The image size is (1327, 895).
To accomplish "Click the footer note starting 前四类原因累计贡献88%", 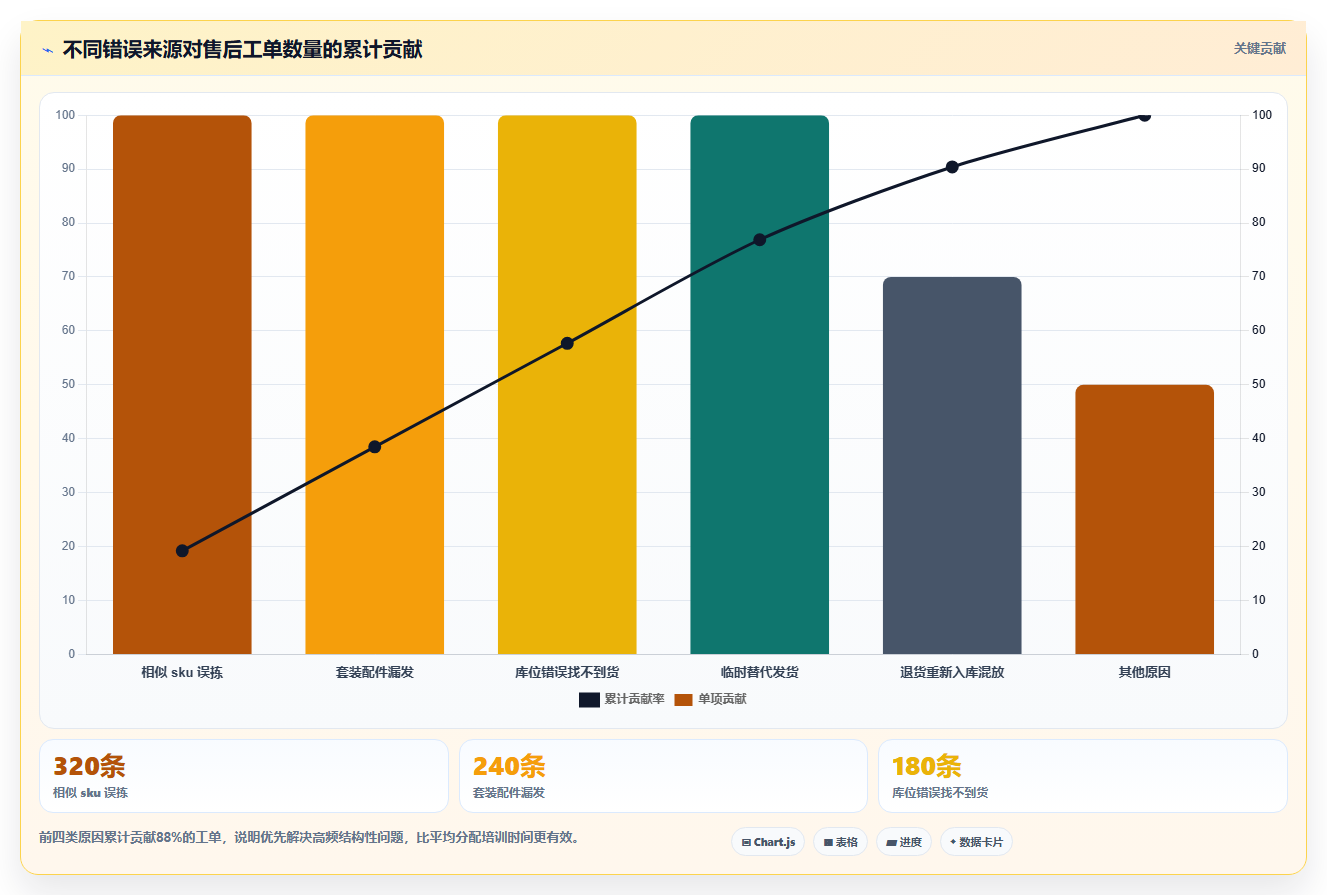I will click(x=309, y=838).
